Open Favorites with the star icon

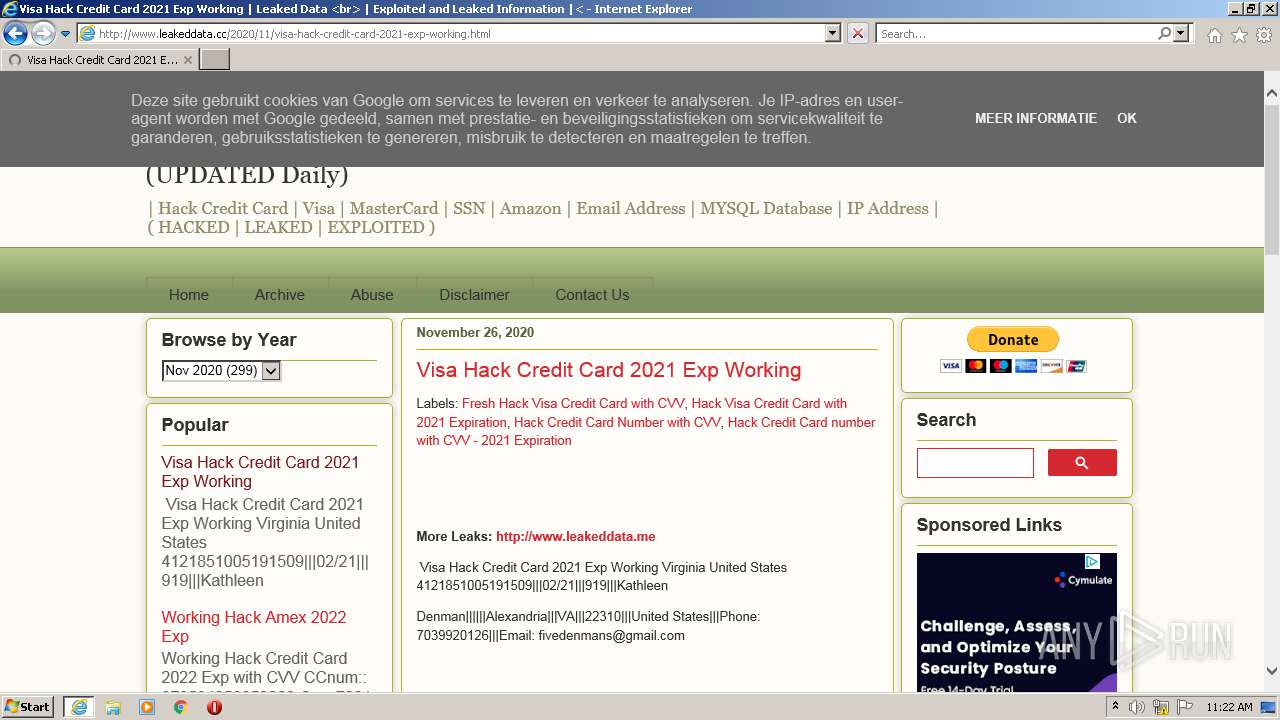tap(1239, 35)
